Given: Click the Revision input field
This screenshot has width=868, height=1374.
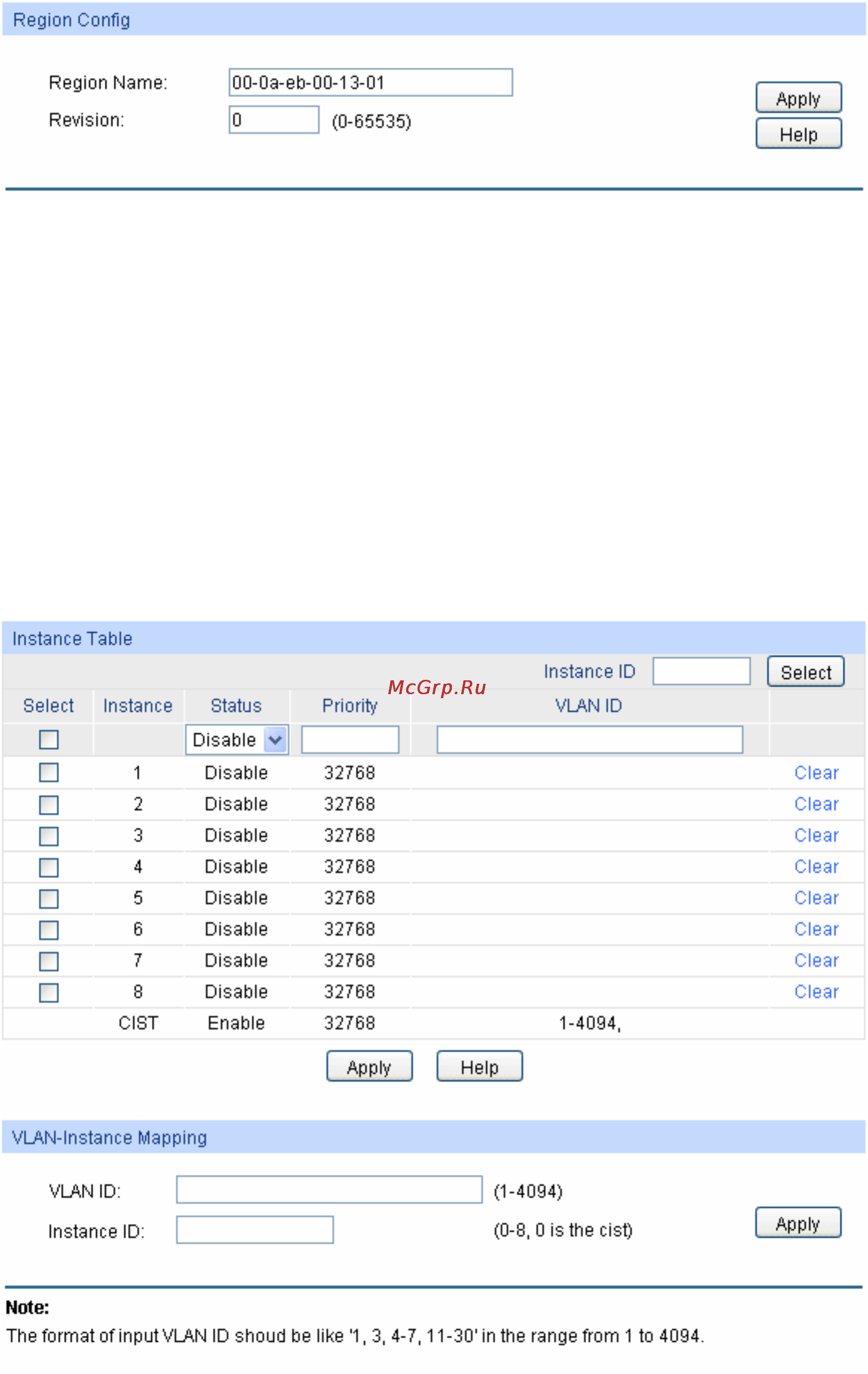Looking at the screenshot, I should click(274, 120).
